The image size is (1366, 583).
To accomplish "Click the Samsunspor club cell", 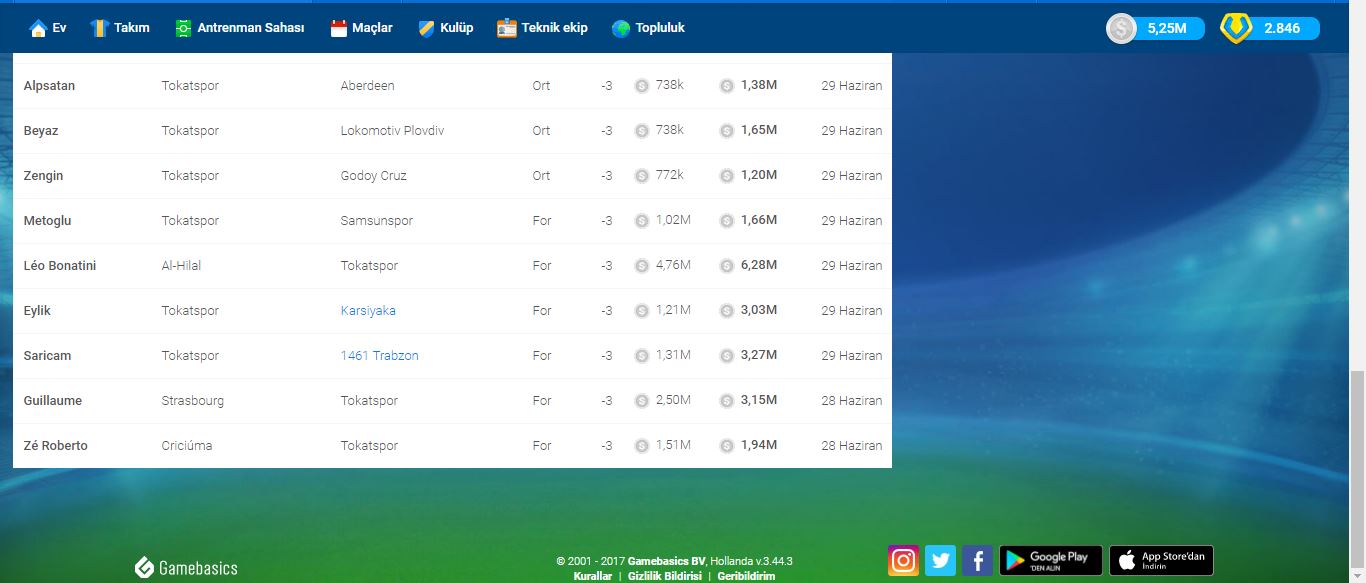I will coord(376,221).
